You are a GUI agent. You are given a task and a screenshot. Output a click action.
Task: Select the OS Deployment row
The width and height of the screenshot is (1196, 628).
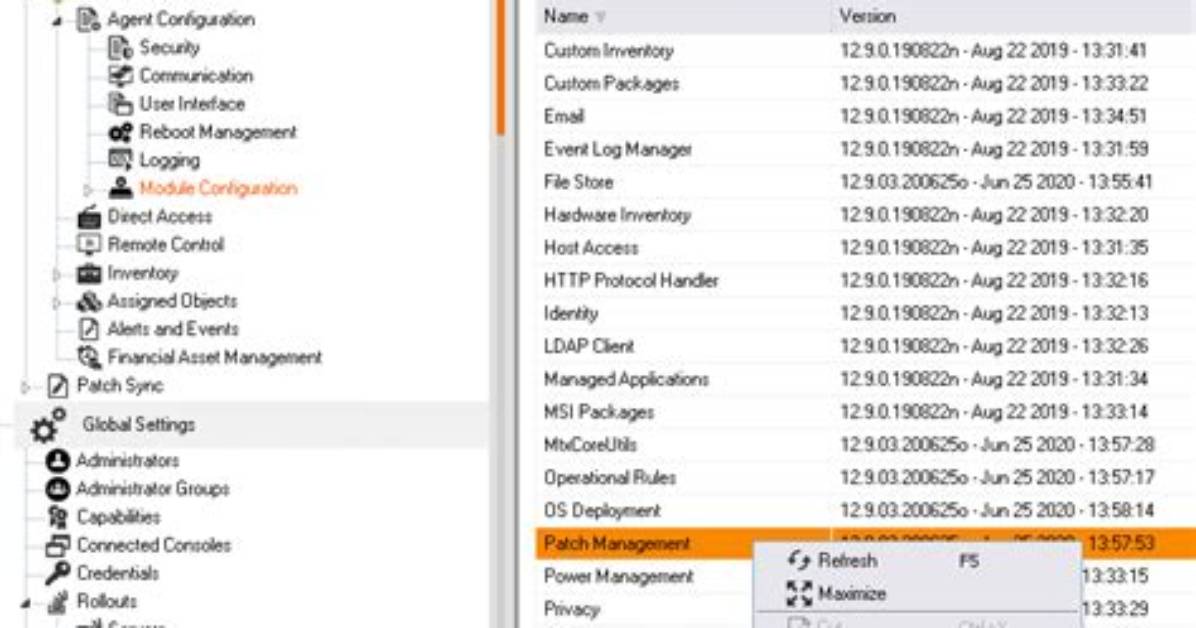click(866, 510)
